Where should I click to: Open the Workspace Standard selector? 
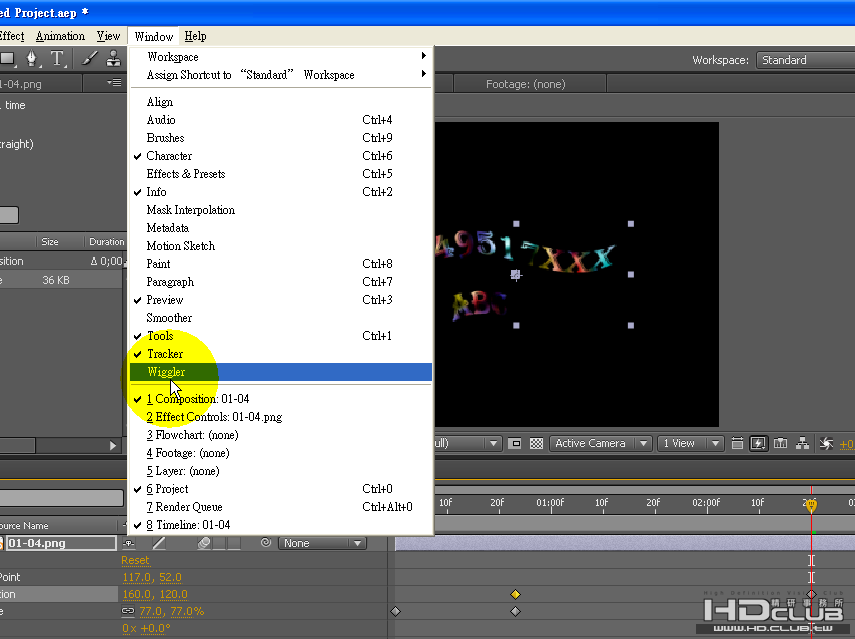coord(805,60)
